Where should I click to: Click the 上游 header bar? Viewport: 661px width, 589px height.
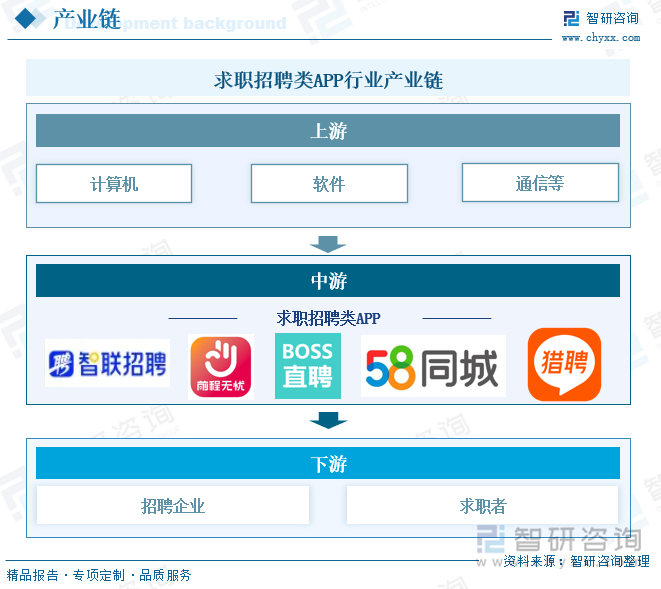click(x=328, y=130)
